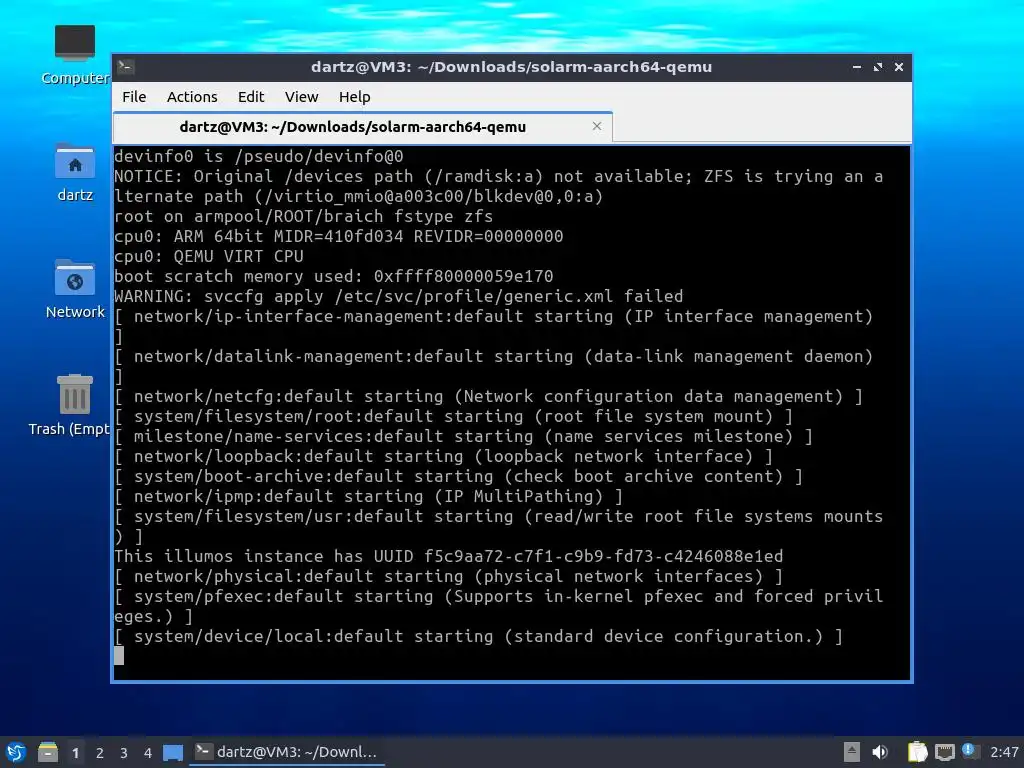The height and width of the screenshot is (768, 1024).
Task: Open the Actions menu
Action: click(192, 97)
